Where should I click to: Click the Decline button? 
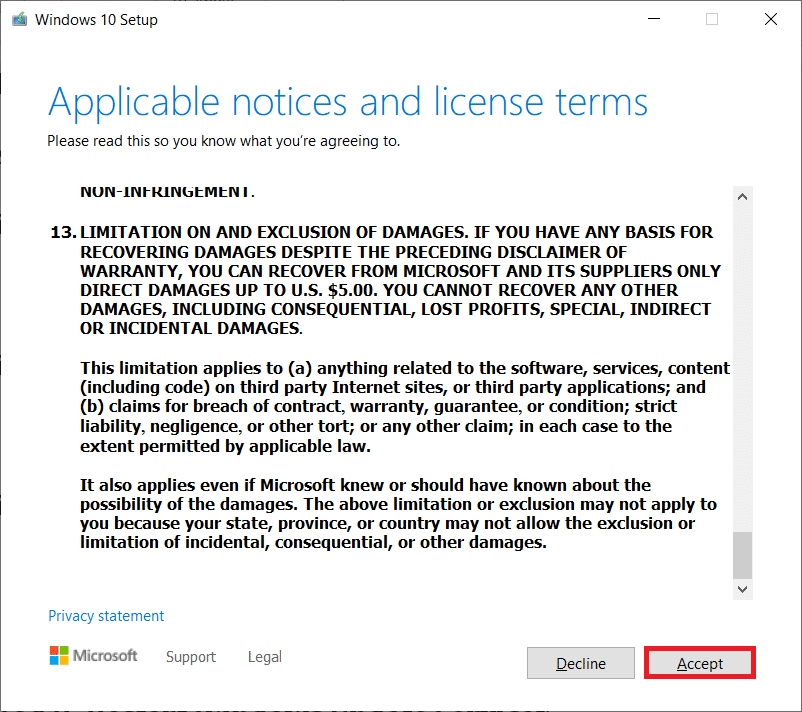coord(581,663)
